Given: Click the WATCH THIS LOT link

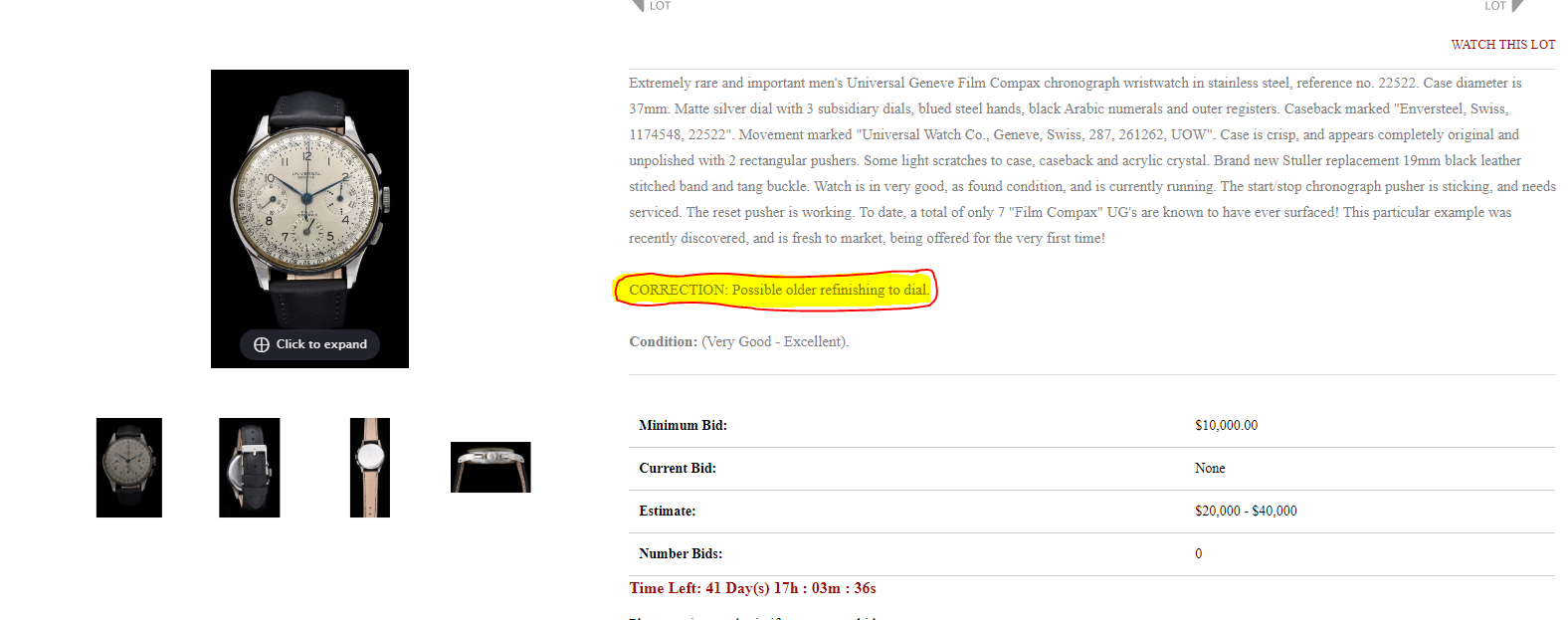Looking at the screenshot, I should (1502, 45).
